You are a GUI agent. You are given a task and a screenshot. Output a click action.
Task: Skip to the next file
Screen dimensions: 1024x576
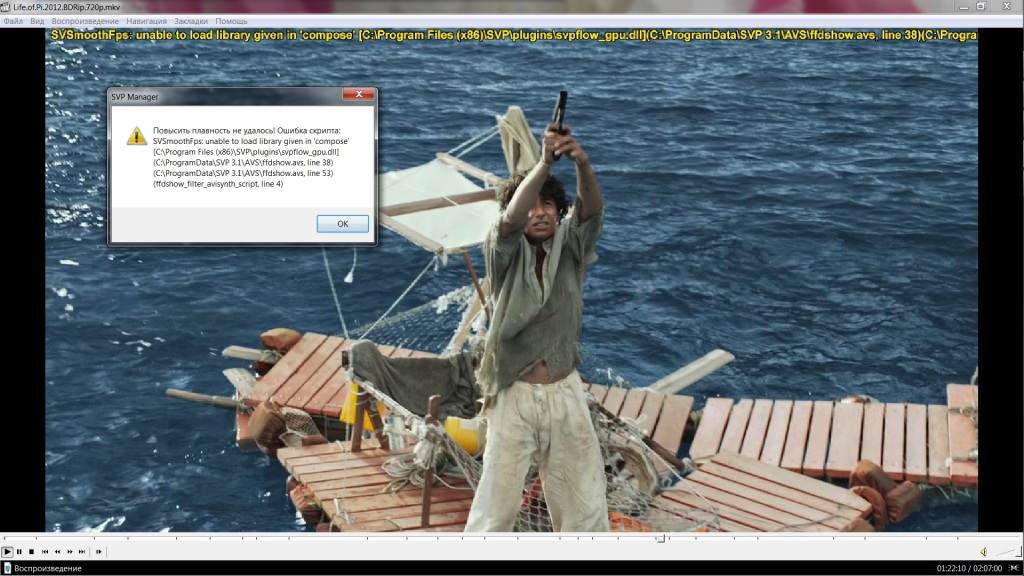pos(81,552)
